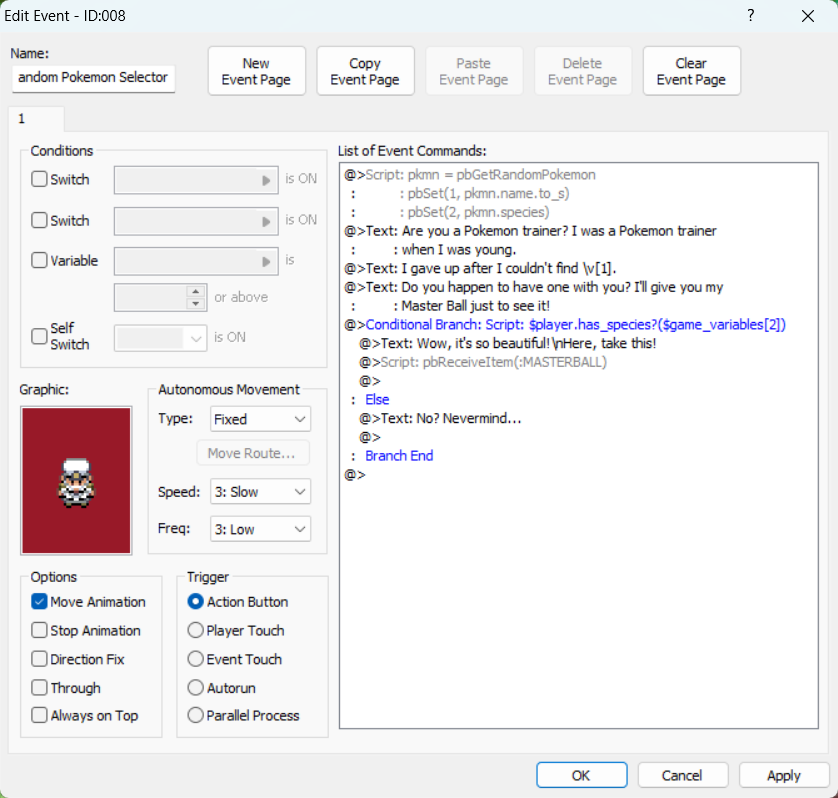Select the Parallel Process trigger
The width and height of the screenshot is (838, 798).
click(x=196, y=716)
